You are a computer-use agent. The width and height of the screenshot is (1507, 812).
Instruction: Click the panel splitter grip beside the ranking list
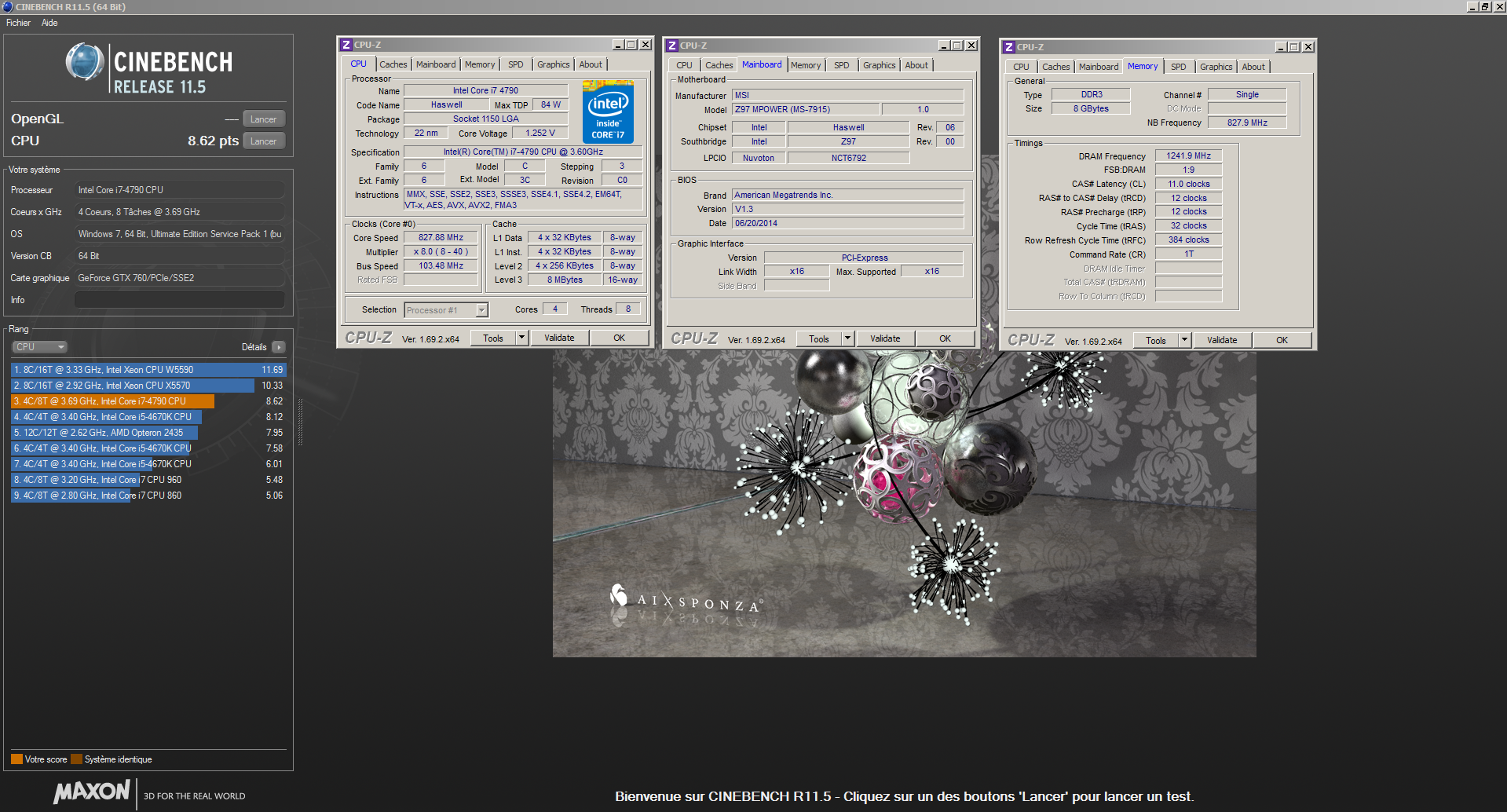(300, 422)
